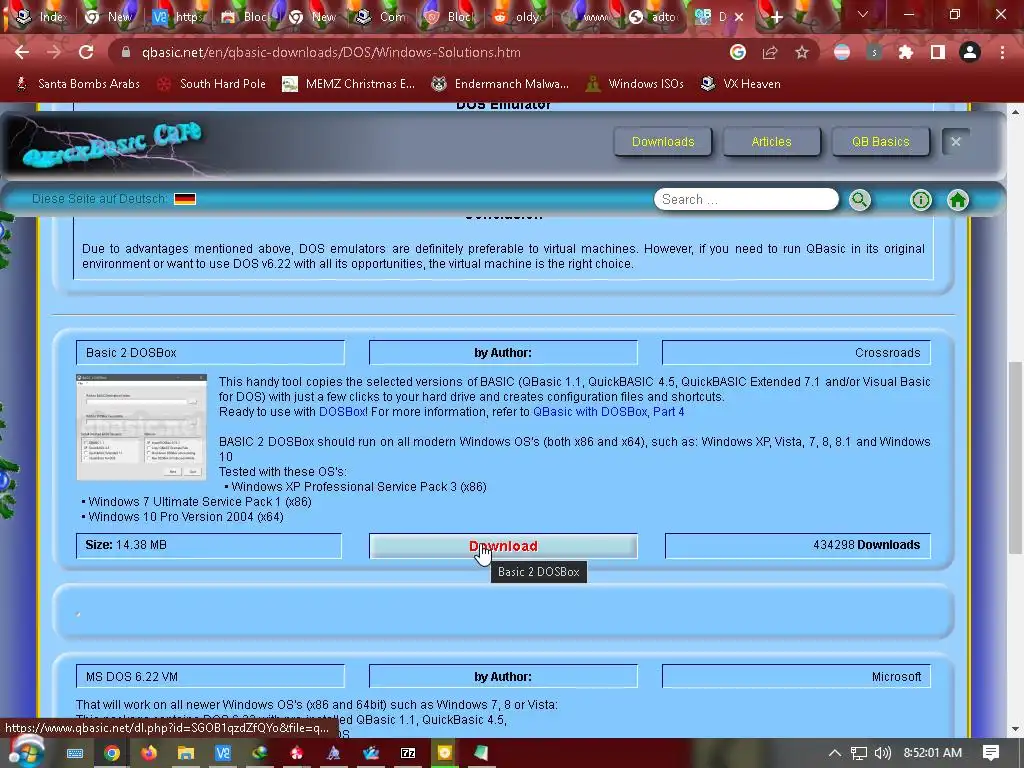
Task: Click the scrollbar down arrow
Action: tap(1015, 729)
